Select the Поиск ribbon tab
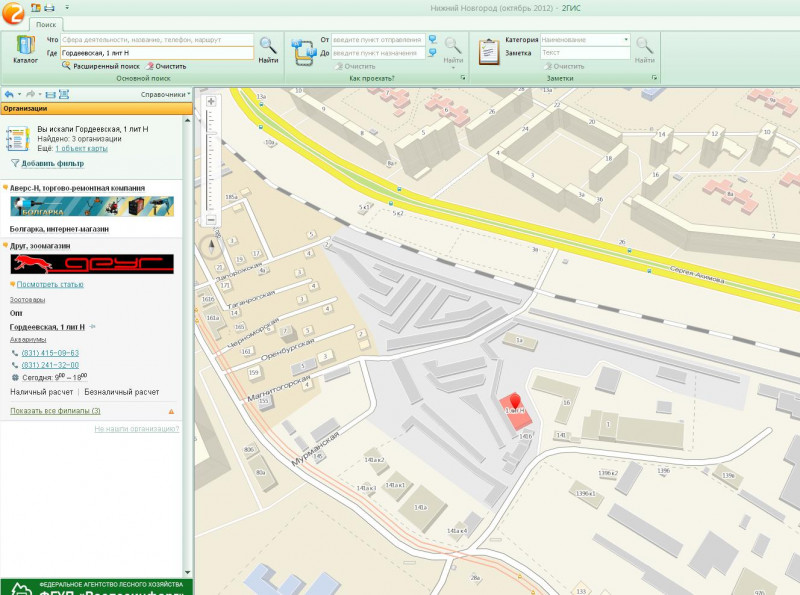800x595 pixels. [46, 22]
